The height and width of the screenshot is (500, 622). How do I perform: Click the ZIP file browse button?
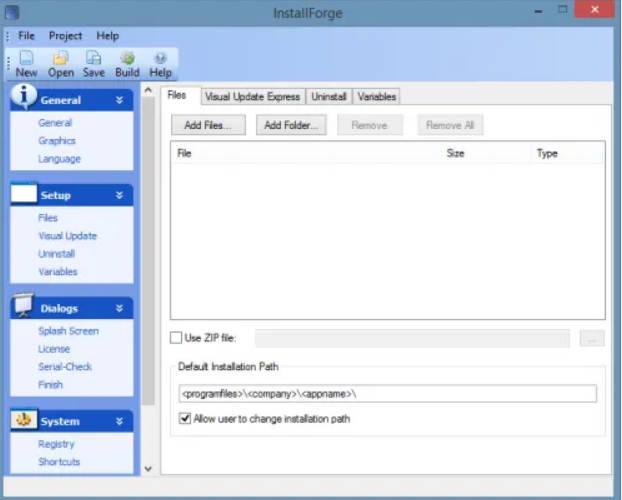click(x=592, y=338)
